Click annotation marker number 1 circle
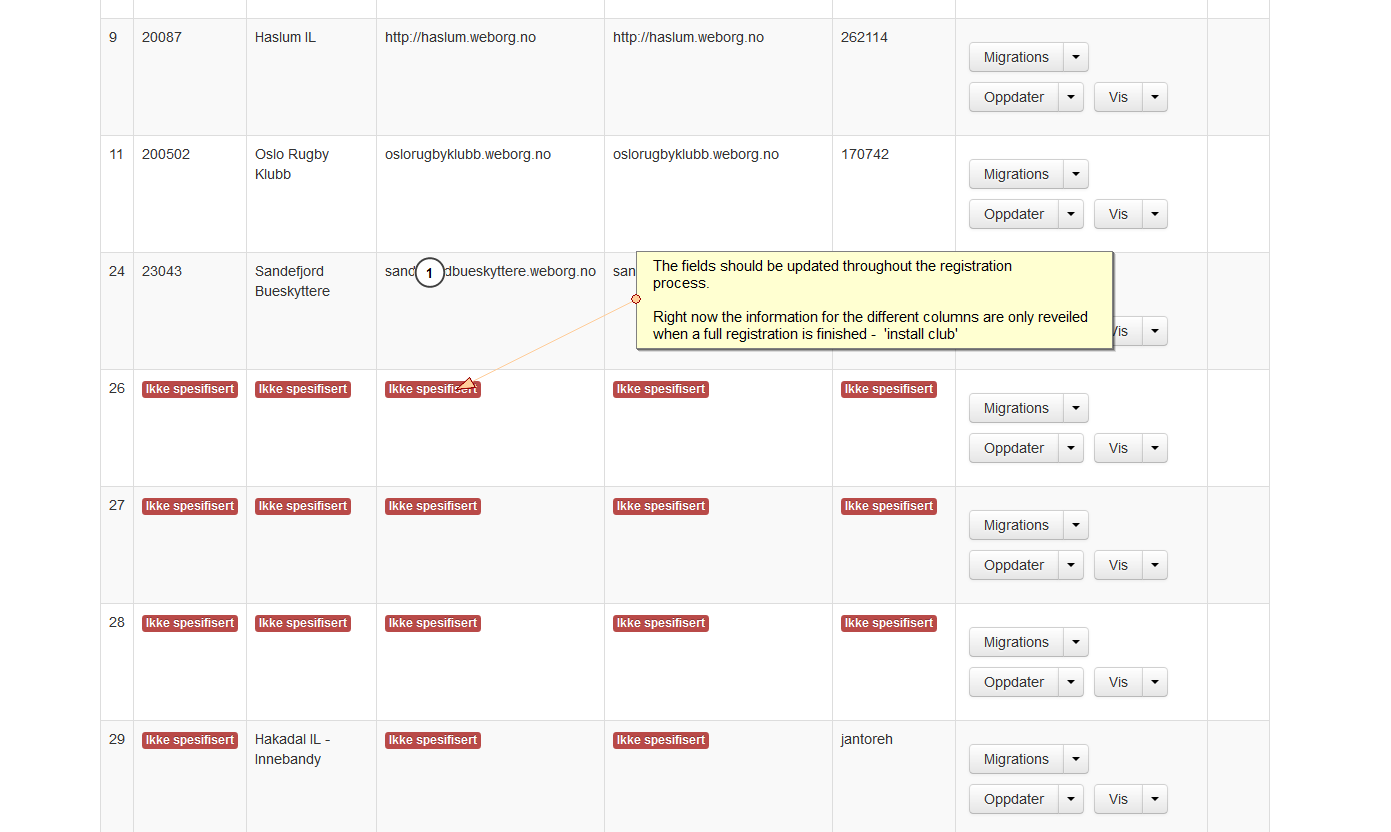 pyautogui.click(x=430, y=272)
